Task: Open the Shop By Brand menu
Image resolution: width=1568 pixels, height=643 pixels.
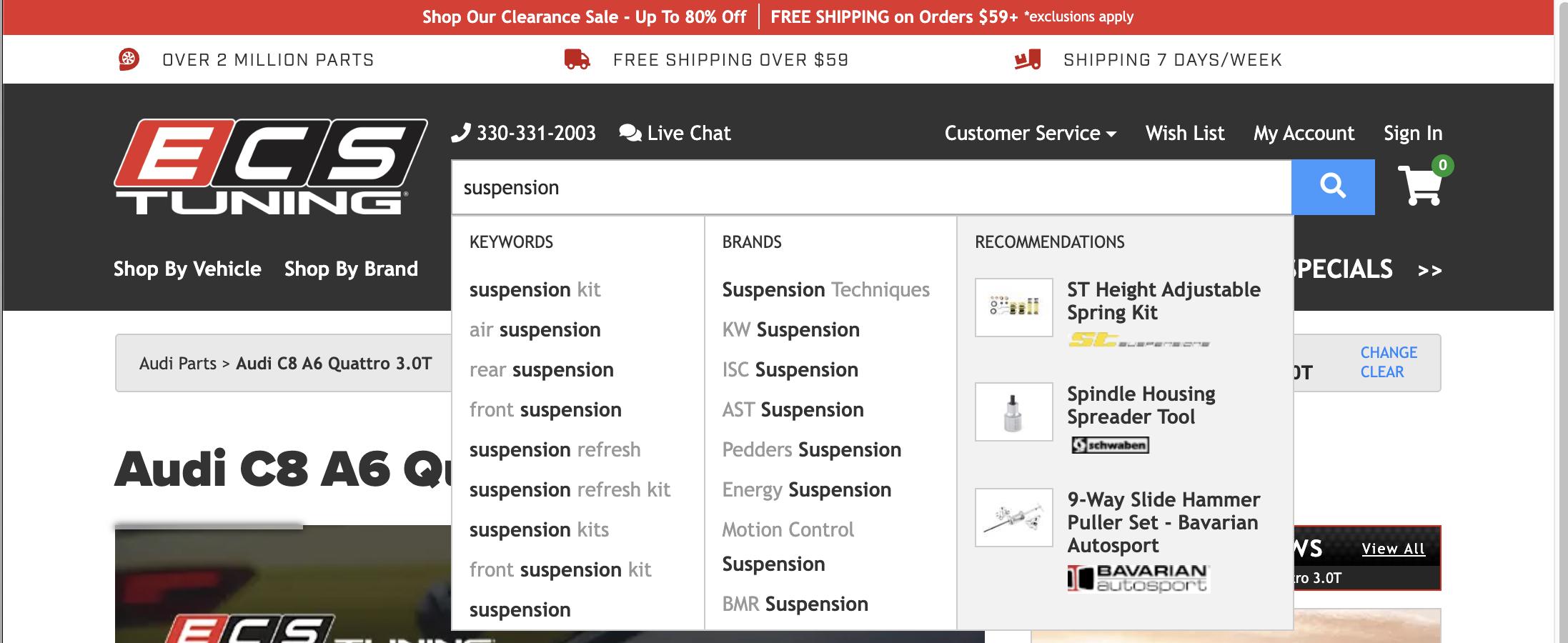Action: pos(350,269)
